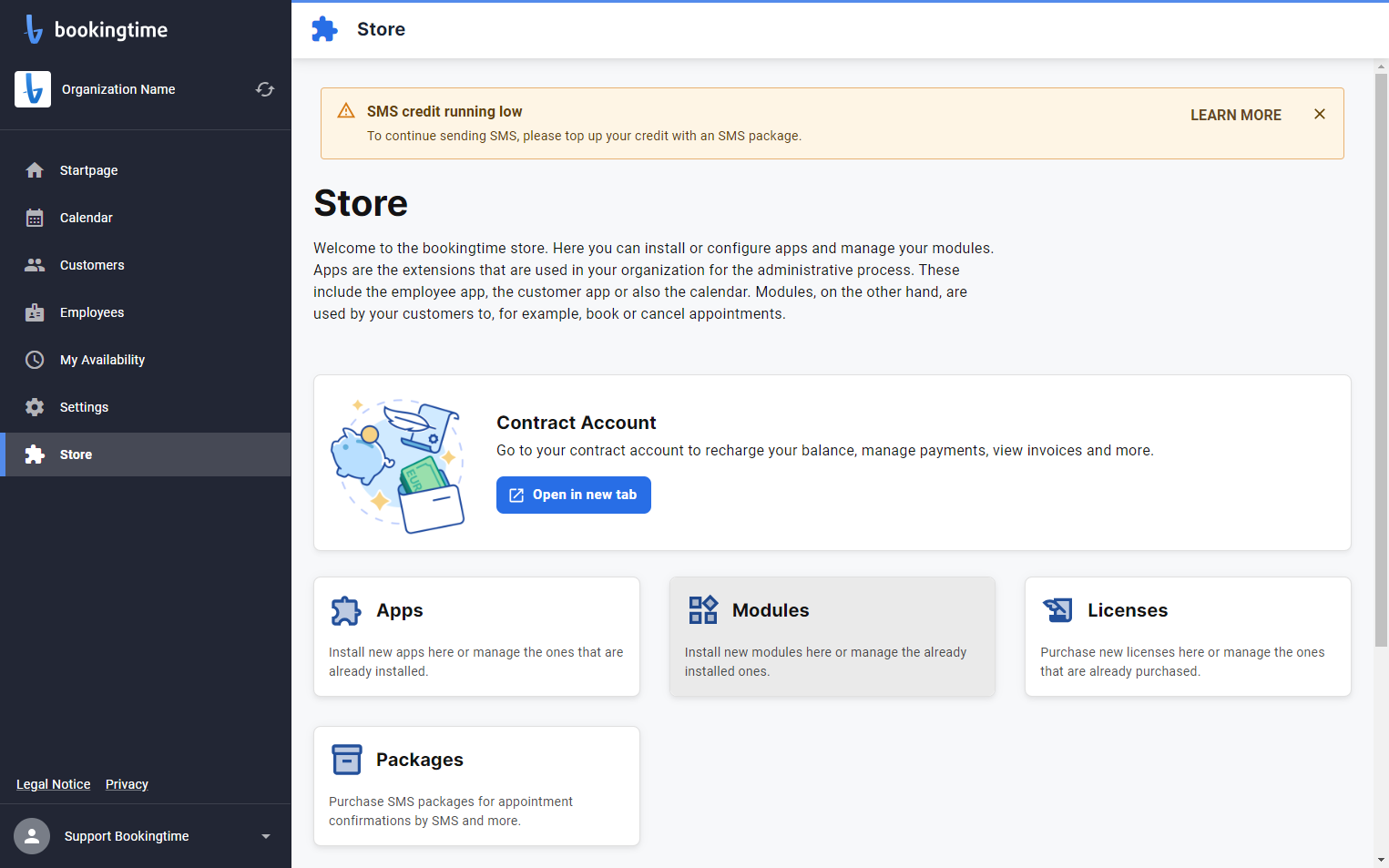Click the Organization Name label
The width and height of the screenshot is (1389, 868).
pos(118,89)
